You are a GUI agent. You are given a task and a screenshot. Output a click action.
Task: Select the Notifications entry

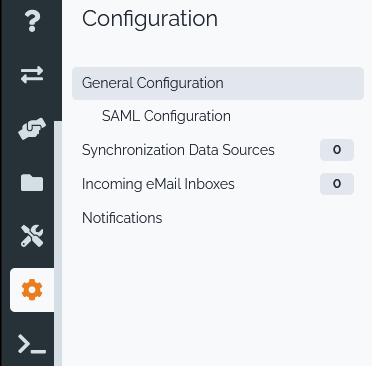click(x=122, y=218)
